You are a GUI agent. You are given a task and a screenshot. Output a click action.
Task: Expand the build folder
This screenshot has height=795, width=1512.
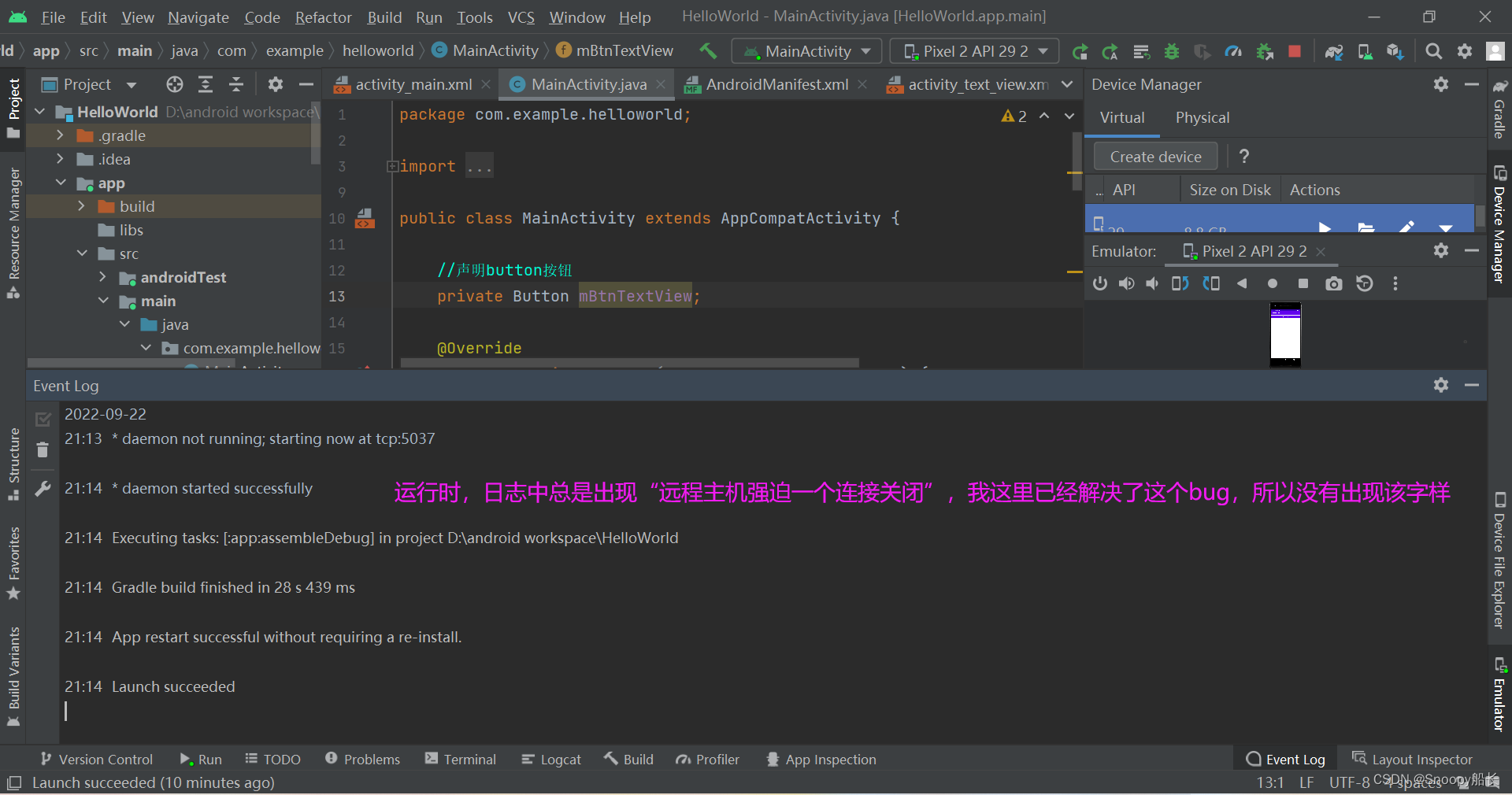pos(81,206)
